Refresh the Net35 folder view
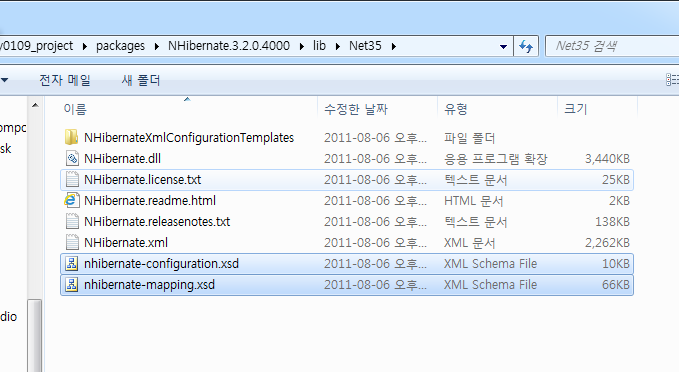Image resolution: width=679 pixels, height=372 pixels. 526,46
